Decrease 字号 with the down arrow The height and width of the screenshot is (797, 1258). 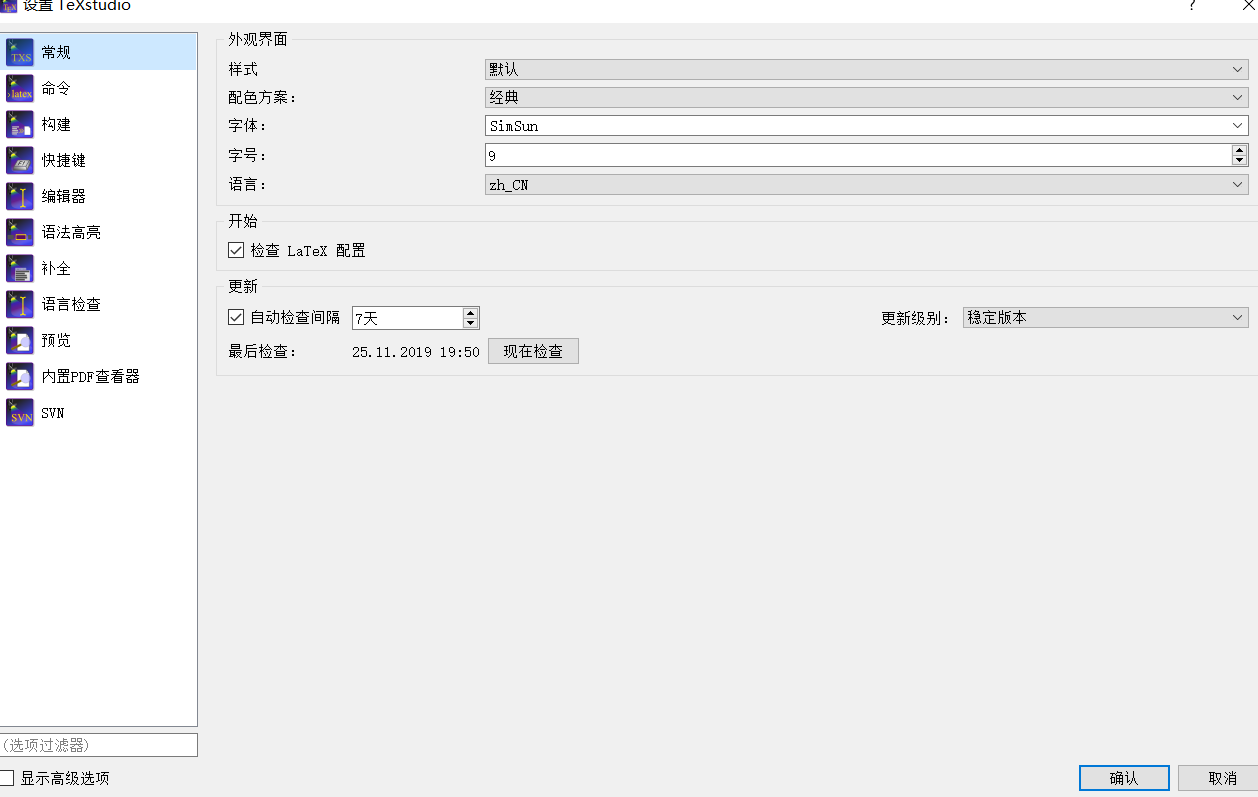click(1240, 160)
